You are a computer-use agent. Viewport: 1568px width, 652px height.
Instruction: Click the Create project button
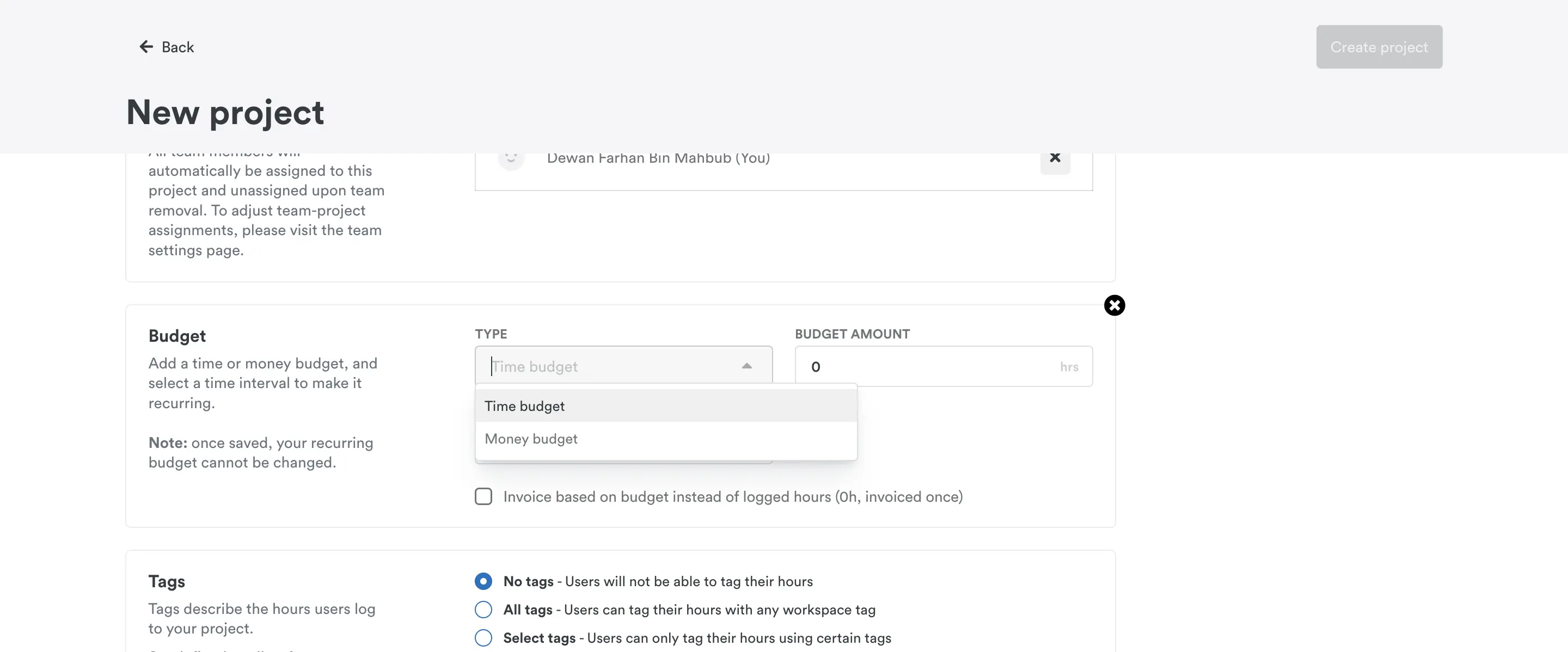[x=1379, y=46]
